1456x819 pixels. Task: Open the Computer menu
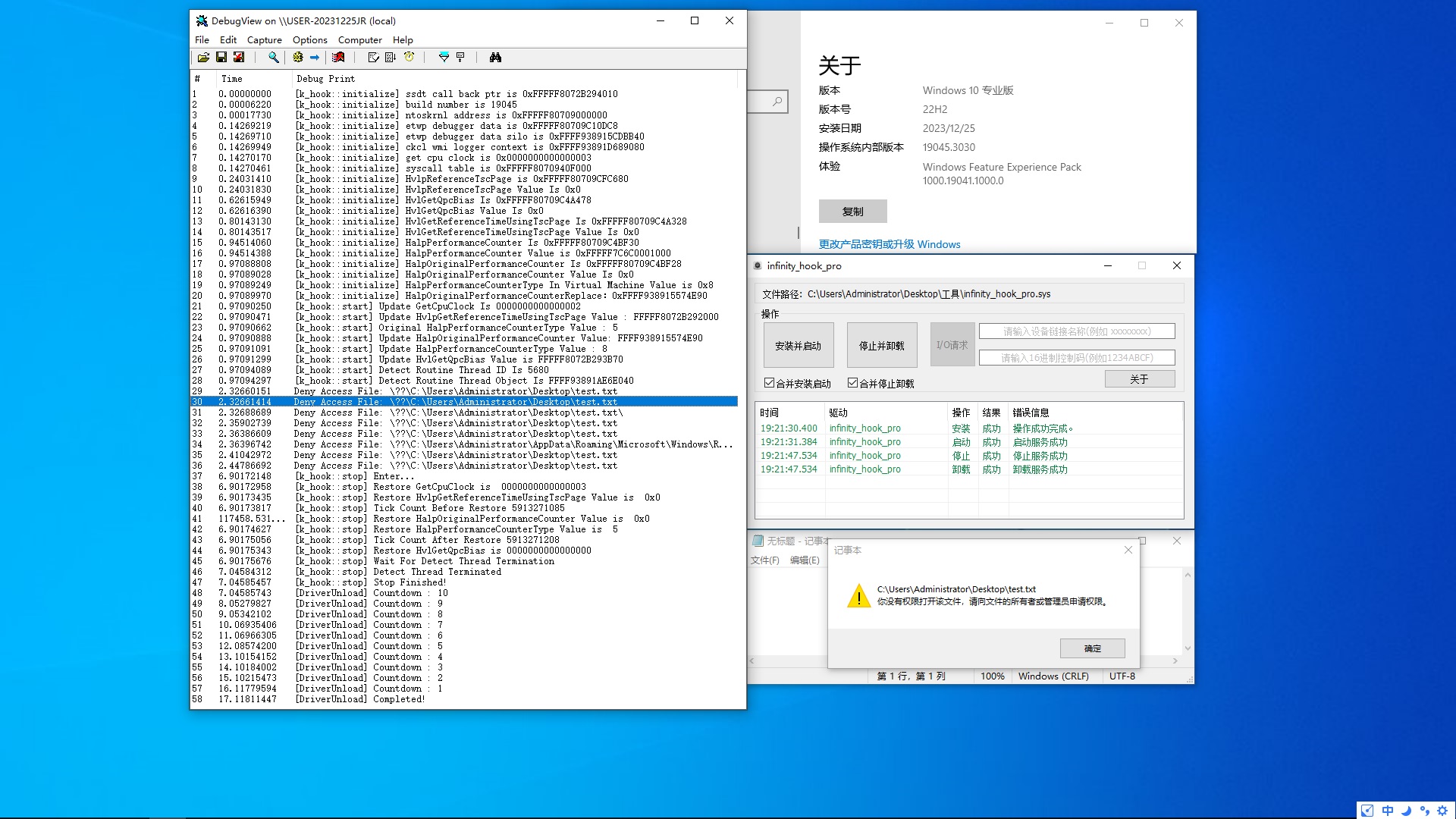[359, 40]
